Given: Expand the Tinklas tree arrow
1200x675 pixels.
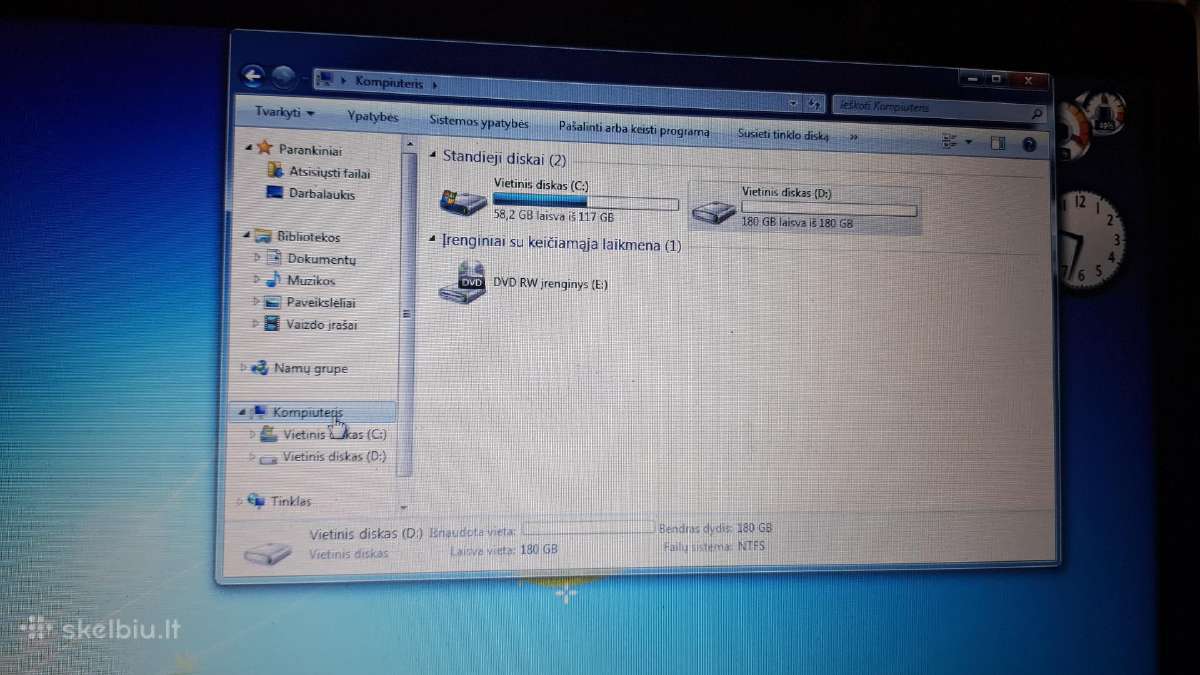Looking at the screenshot, I should [239, 499].
